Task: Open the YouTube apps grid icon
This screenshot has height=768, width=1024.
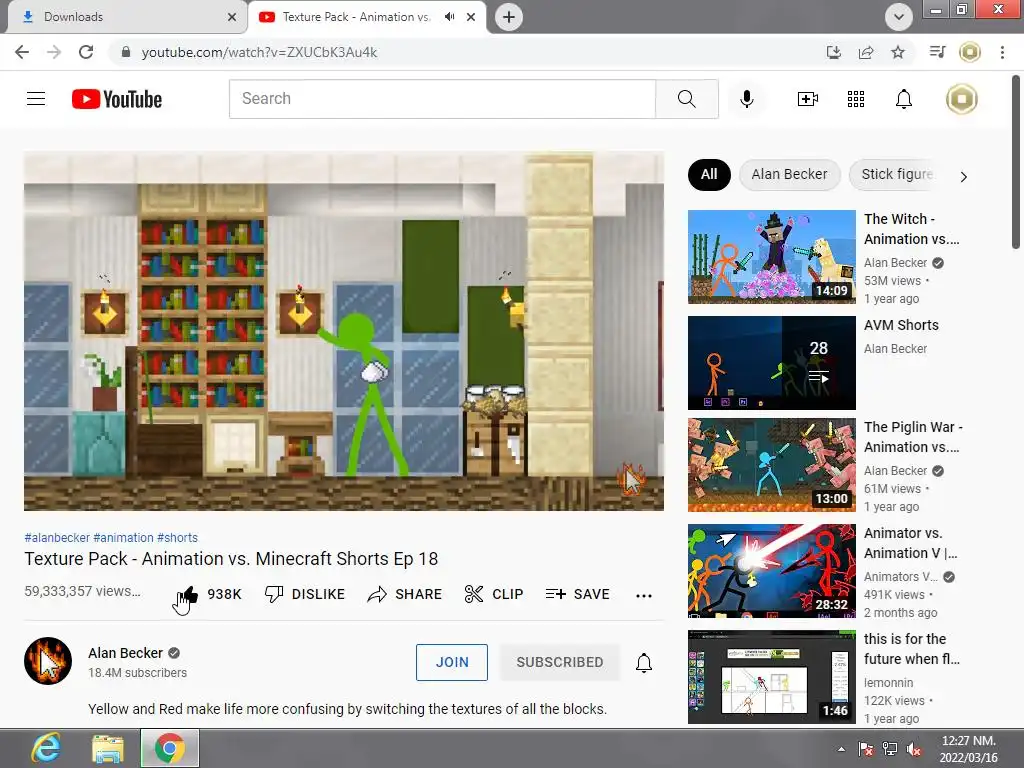Action: pyautogui.click(x=856, y=99)
